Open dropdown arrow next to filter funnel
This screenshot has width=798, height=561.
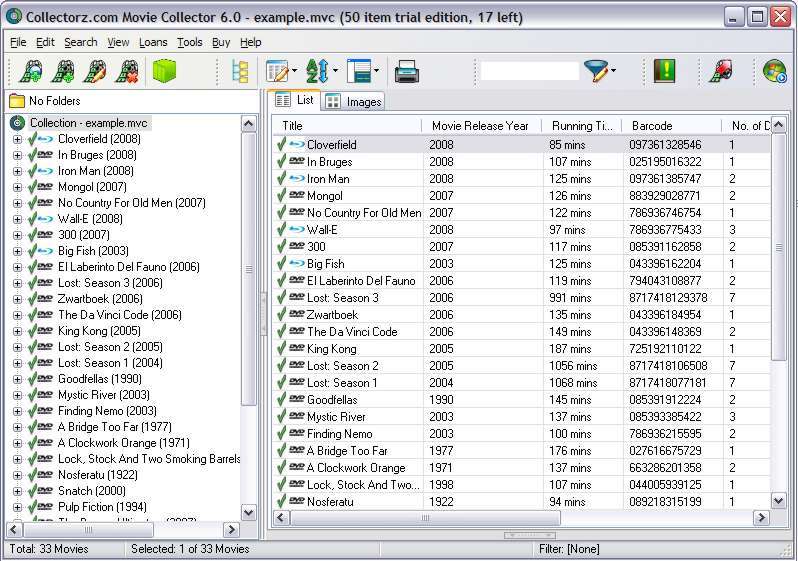613,71
